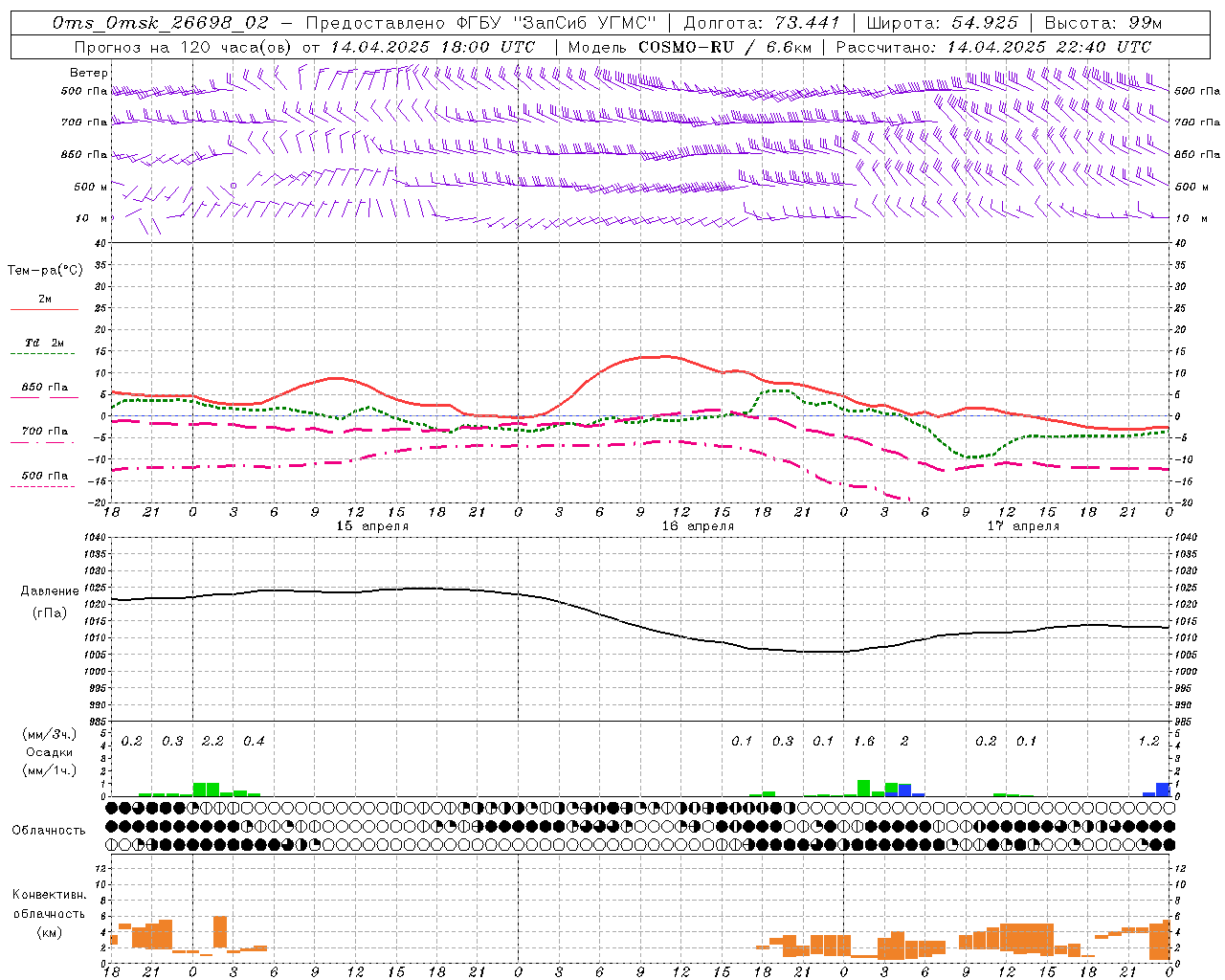This screenshot has width=1225, height=980.
Task: Click the Осадки panel label
Action: click(49, 752)
